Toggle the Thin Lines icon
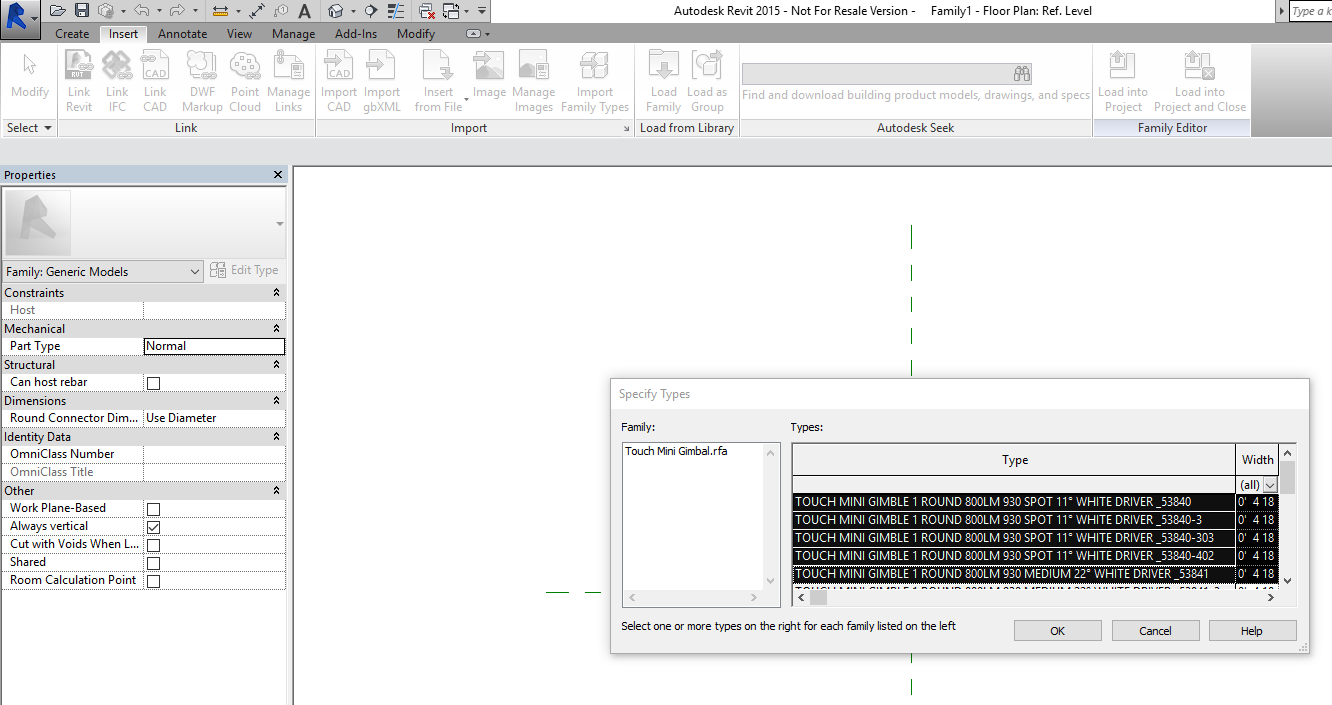This screenshot has width=1332, height=705. click(x=397, y=11)
